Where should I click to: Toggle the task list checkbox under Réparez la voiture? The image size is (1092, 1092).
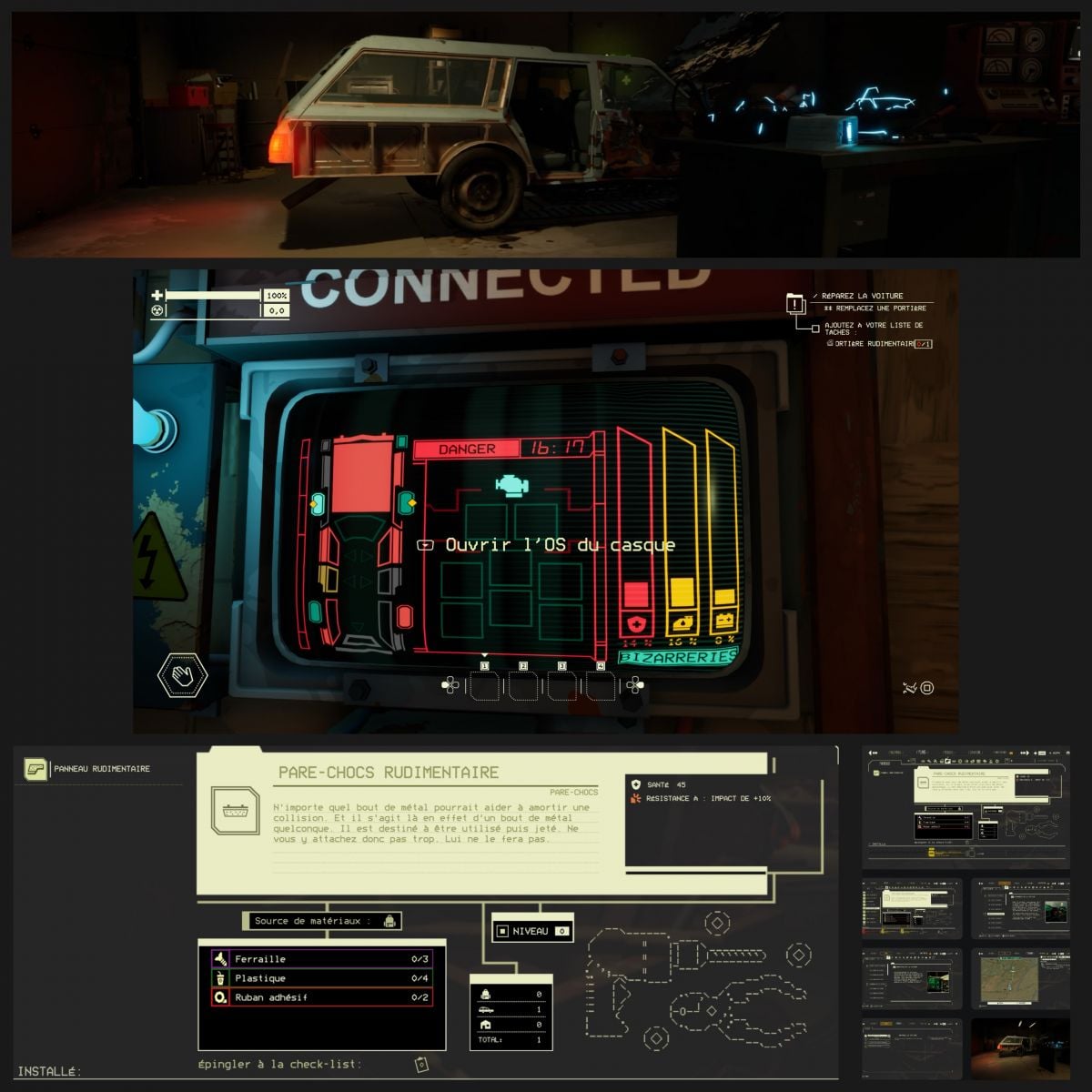pos(814,328)
